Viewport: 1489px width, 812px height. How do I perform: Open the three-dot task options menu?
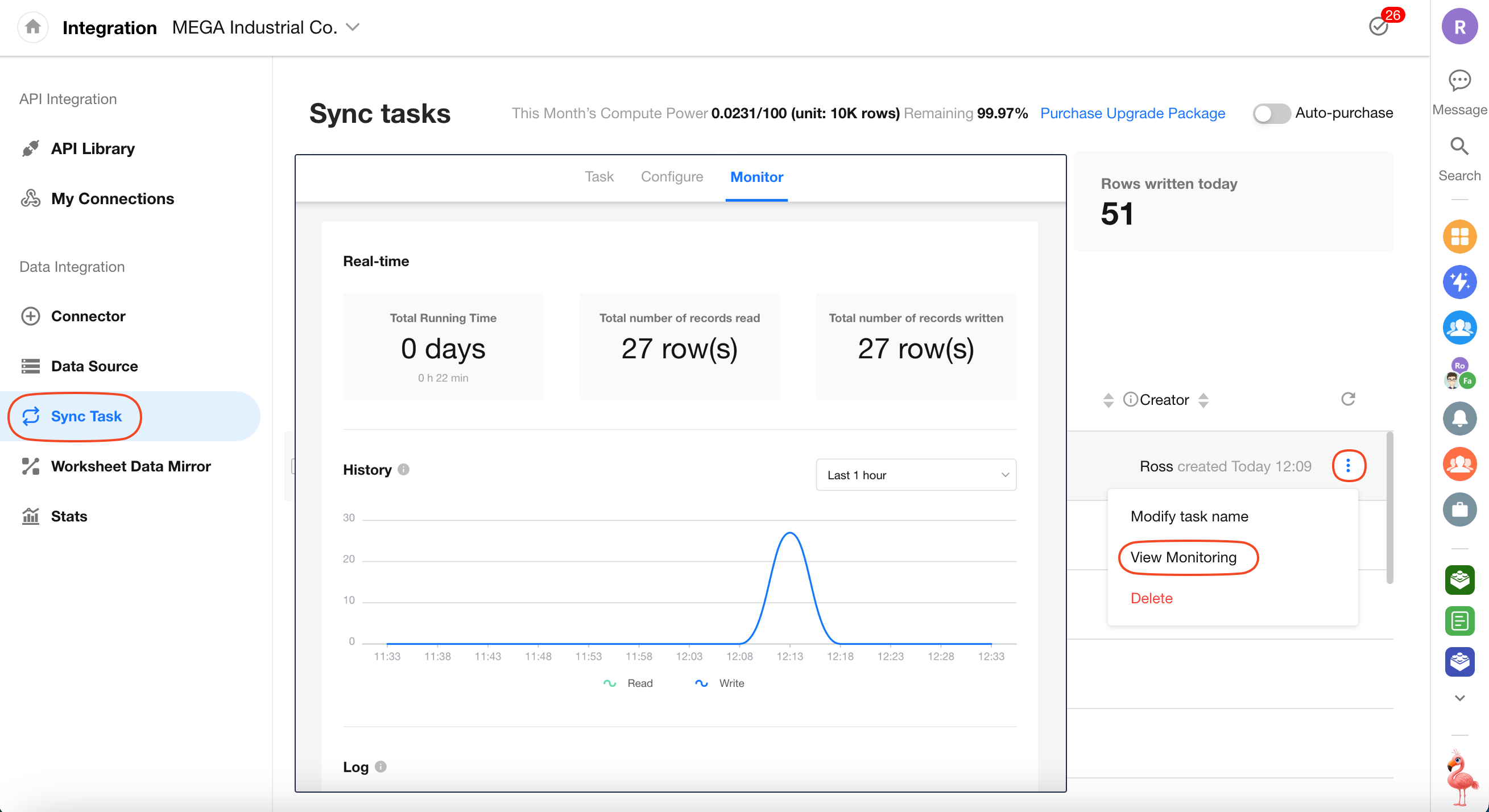click(x=1348, y=466)
